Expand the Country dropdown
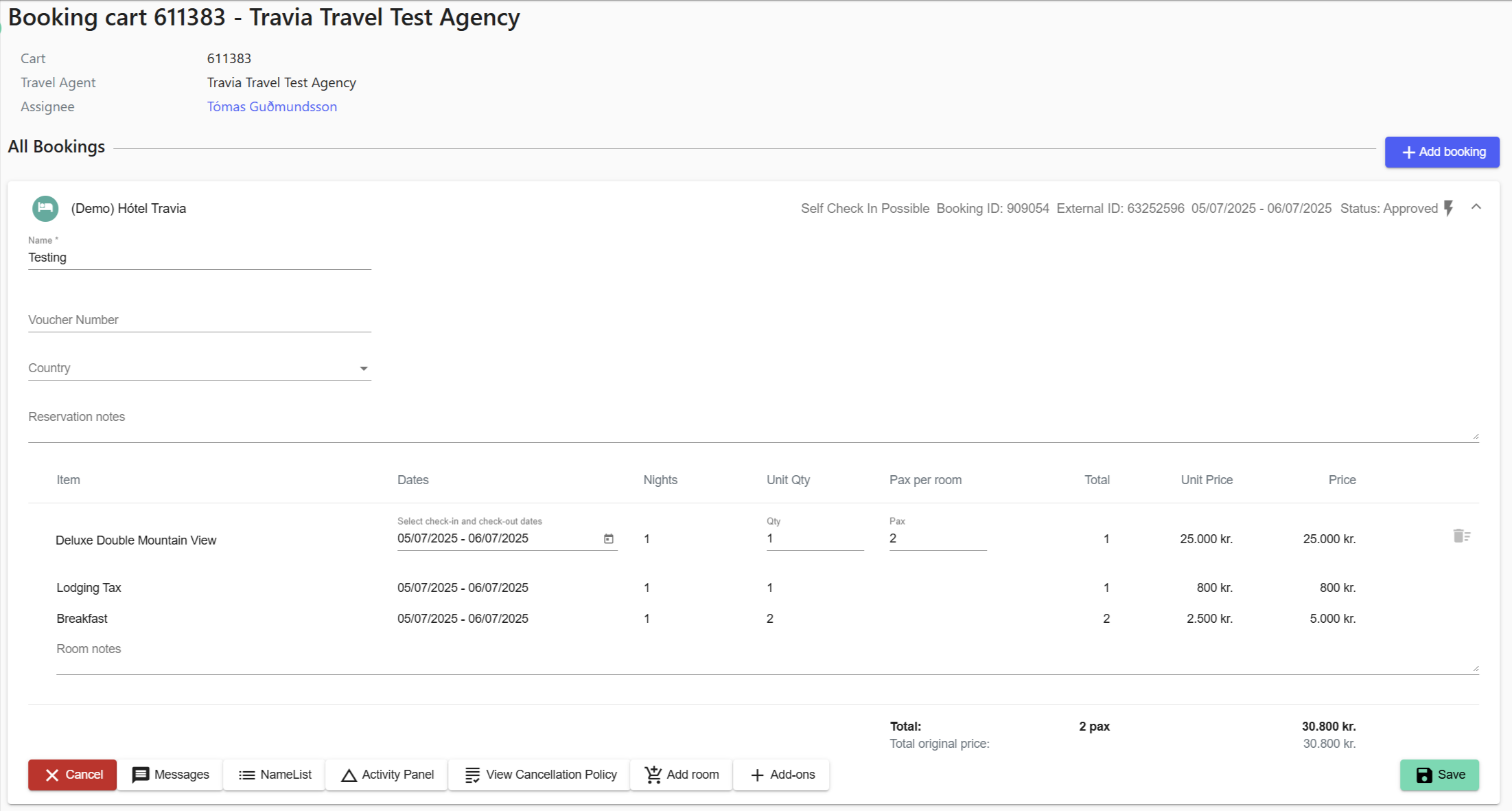The height and width of the screenshot is (811, 1512). click(x=363, y=369)
